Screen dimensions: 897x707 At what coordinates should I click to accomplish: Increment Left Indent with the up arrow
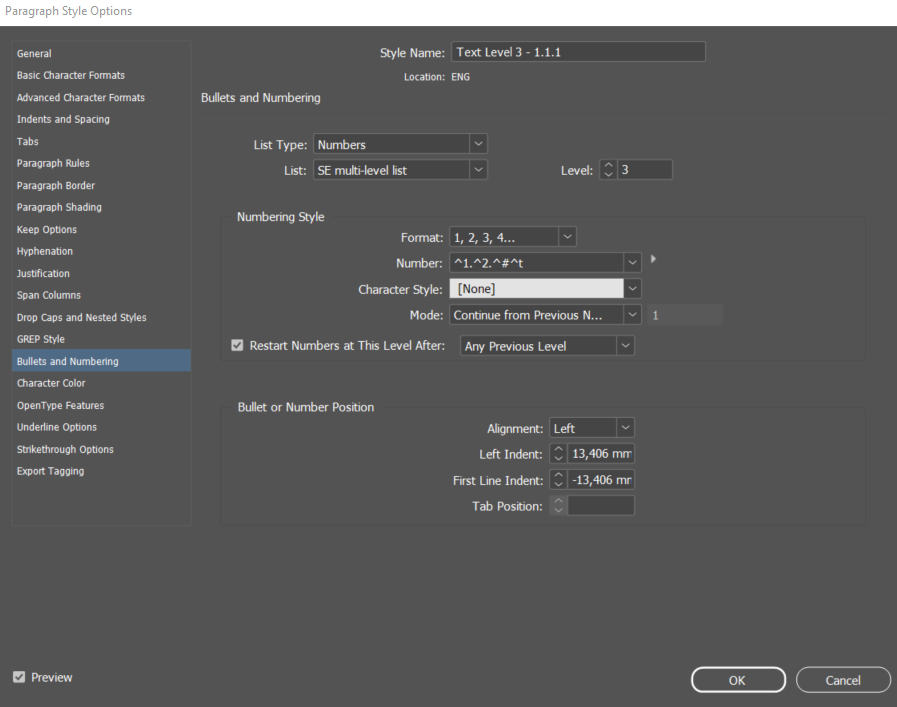coord(558,448)
